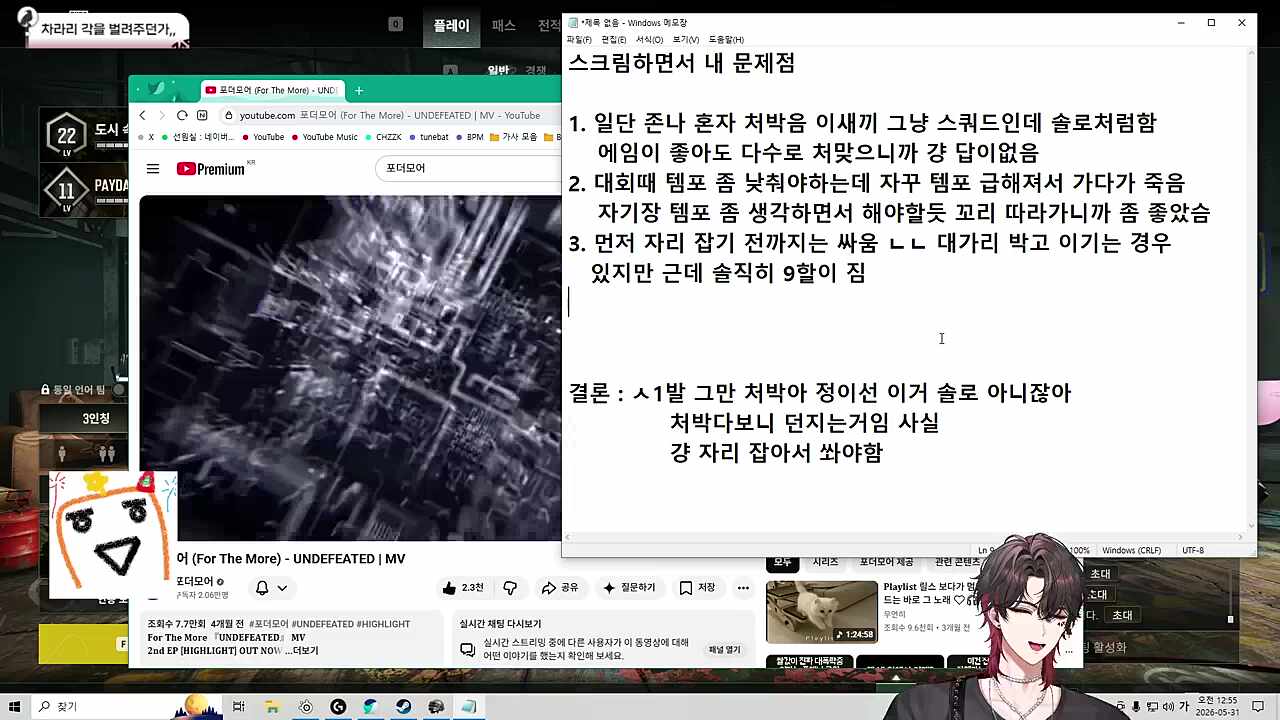Open Notepad 보기(V) menu

pyautogui.click(x=686, y=40)
